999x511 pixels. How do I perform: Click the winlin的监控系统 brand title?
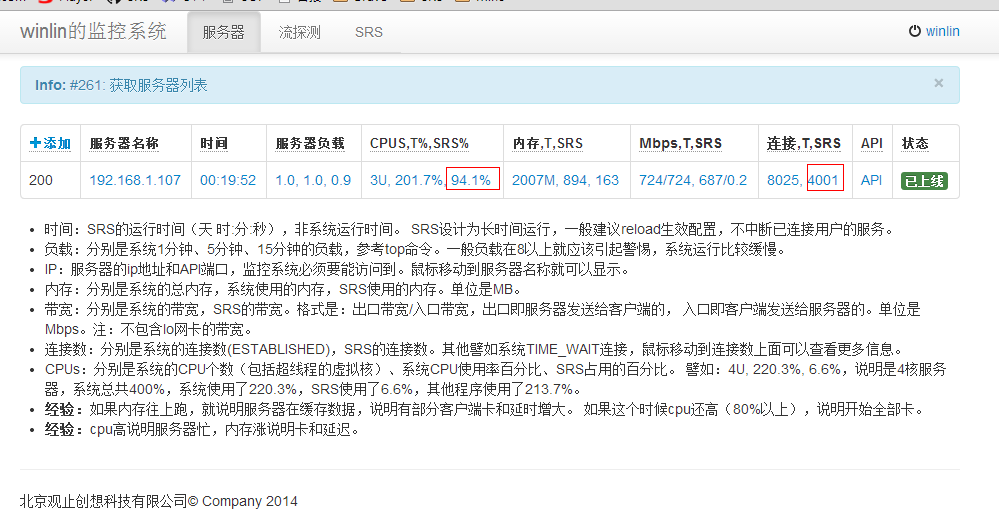pos(93,32)
